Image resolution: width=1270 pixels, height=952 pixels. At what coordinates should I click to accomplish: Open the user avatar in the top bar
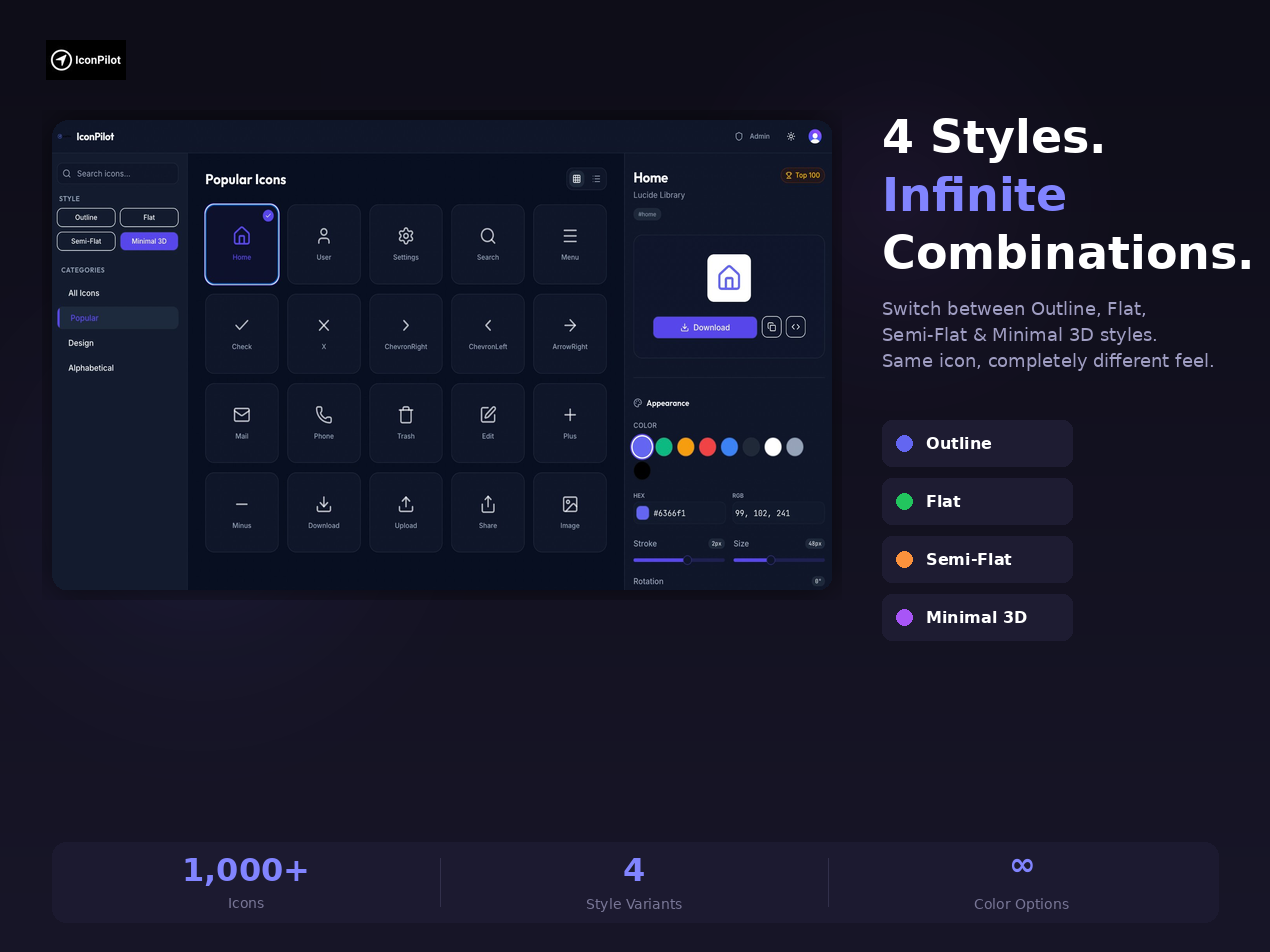814,136
